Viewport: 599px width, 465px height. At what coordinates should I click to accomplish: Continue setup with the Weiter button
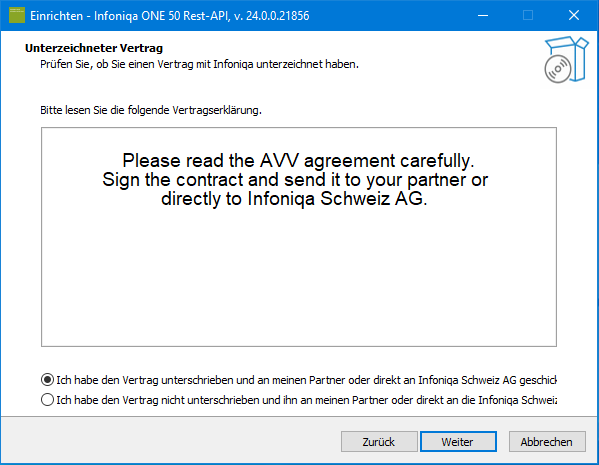[x=458, y=442]
